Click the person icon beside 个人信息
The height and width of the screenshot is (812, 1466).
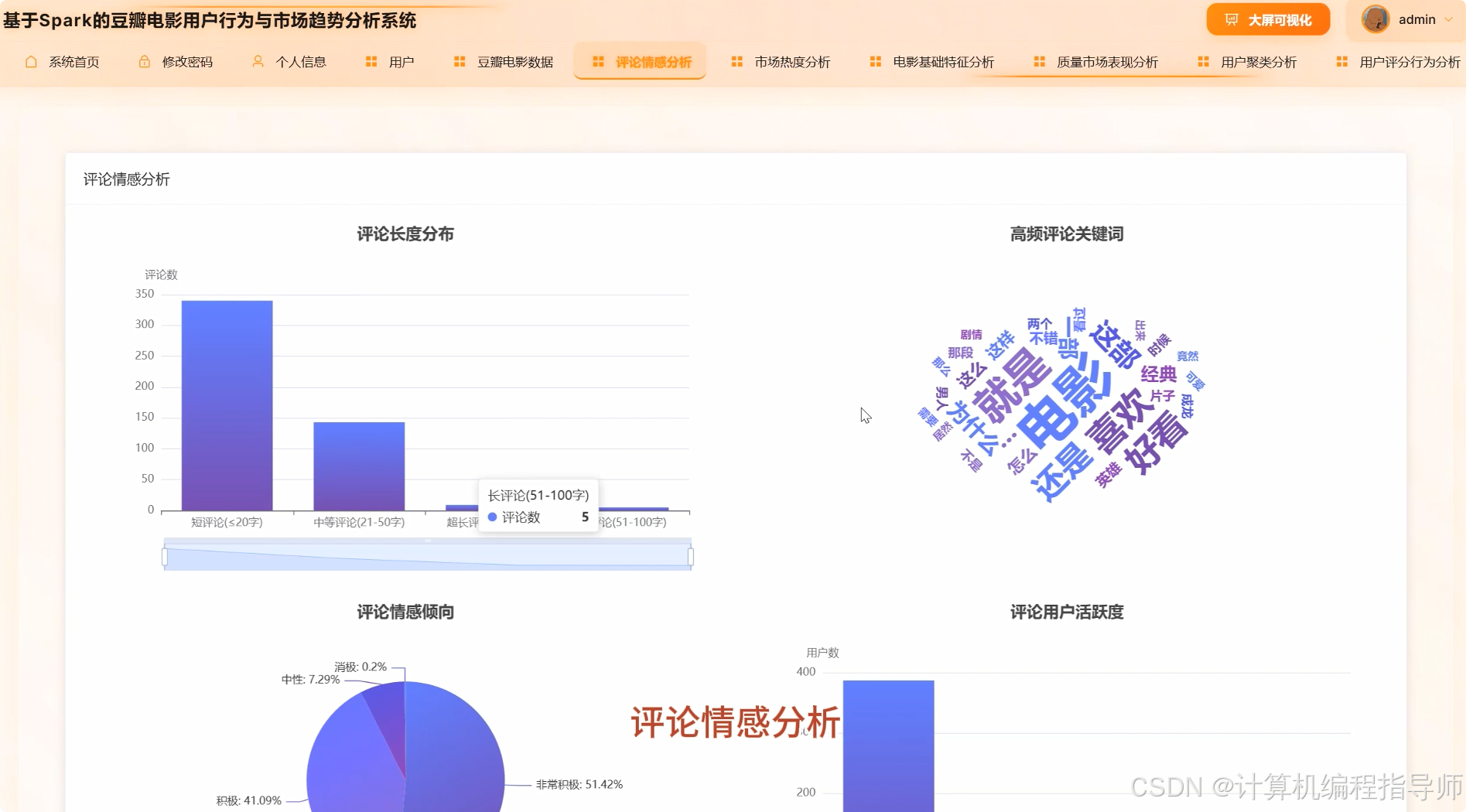[256, 61]
